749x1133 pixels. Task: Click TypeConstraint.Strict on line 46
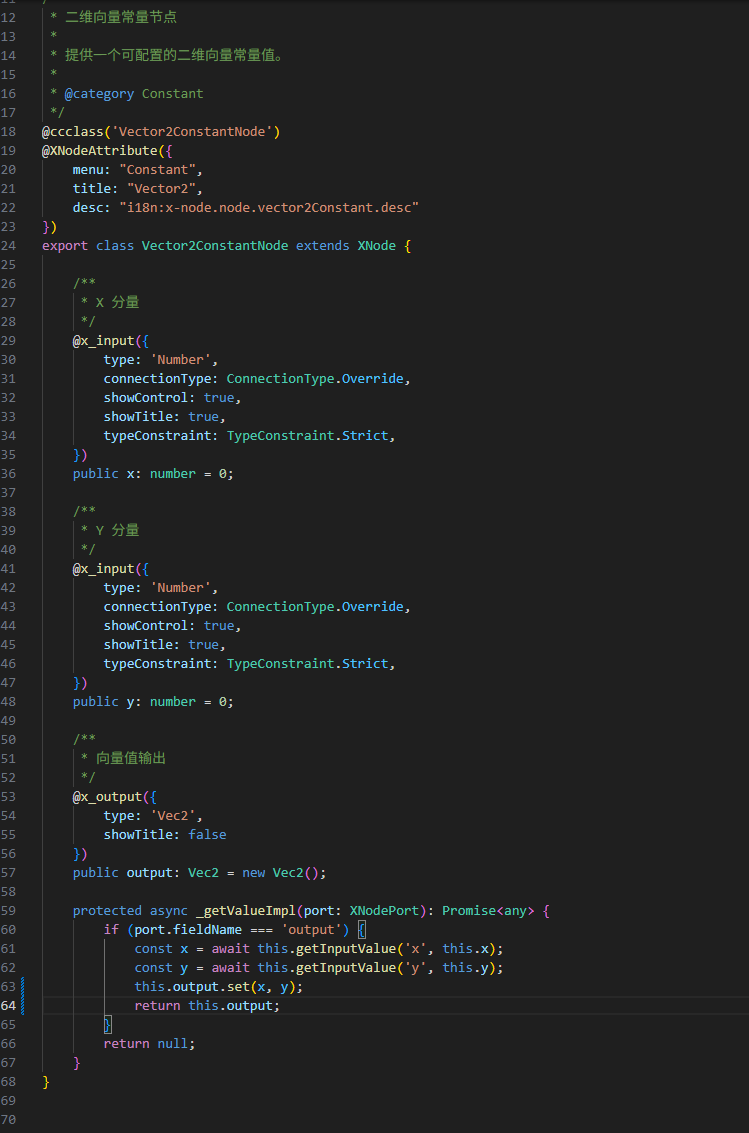tap(308, 663)
